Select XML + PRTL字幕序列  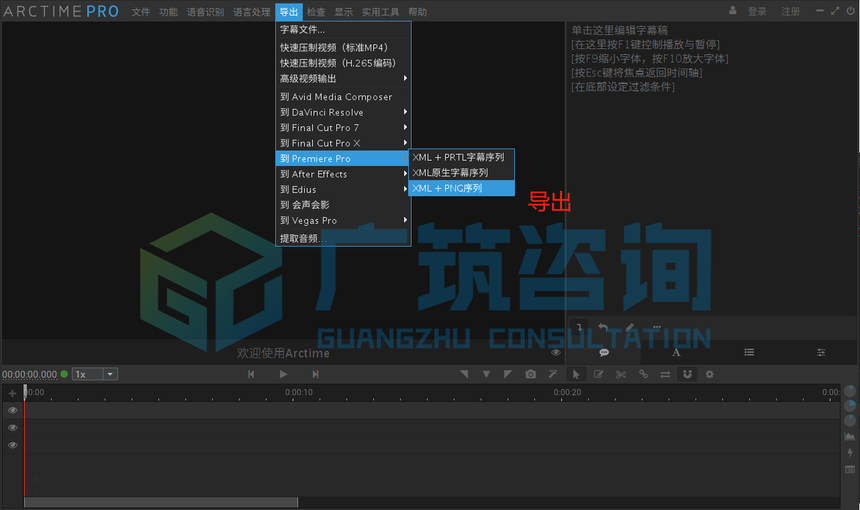tap(461, 157)
